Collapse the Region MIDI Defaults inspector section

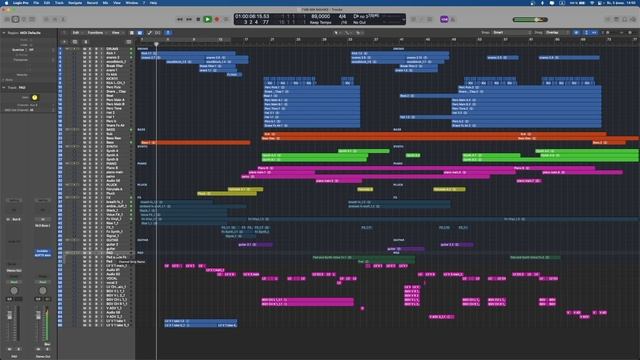click(4, 33)
